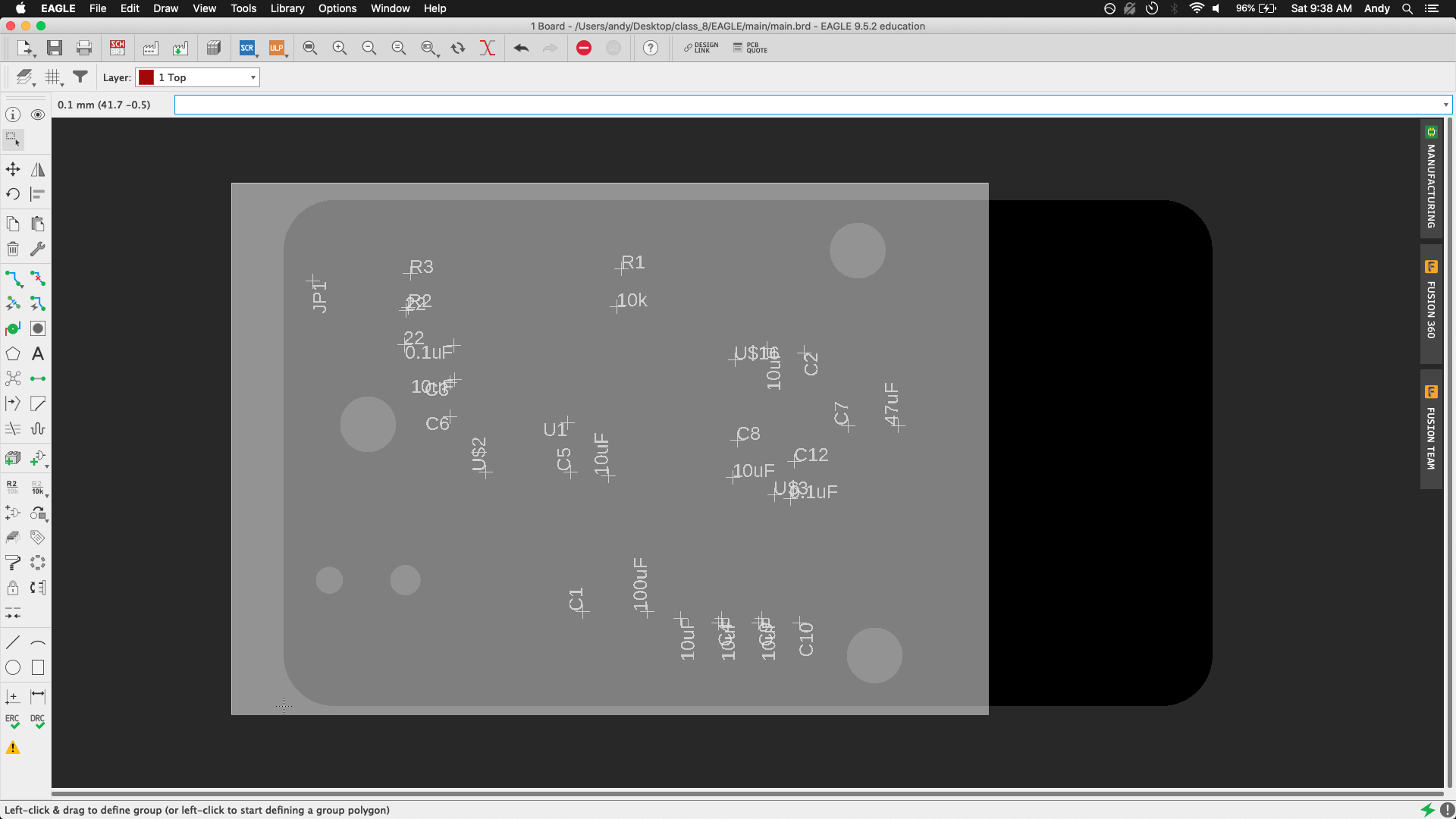This screenshot has width=1456, height=819.
Task: Open the Draw menu
Action: [x=165, y=8]
